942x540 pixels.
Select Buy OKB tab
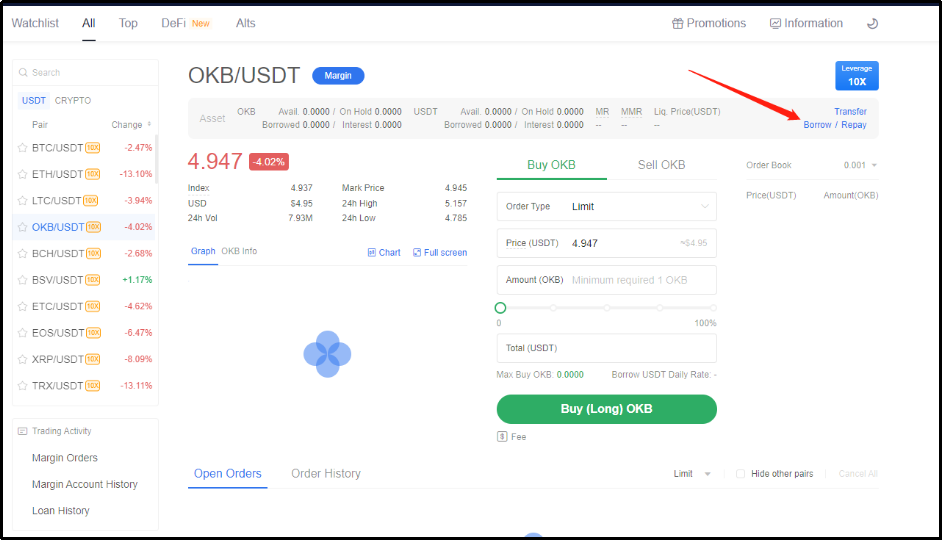pos(552,165)
